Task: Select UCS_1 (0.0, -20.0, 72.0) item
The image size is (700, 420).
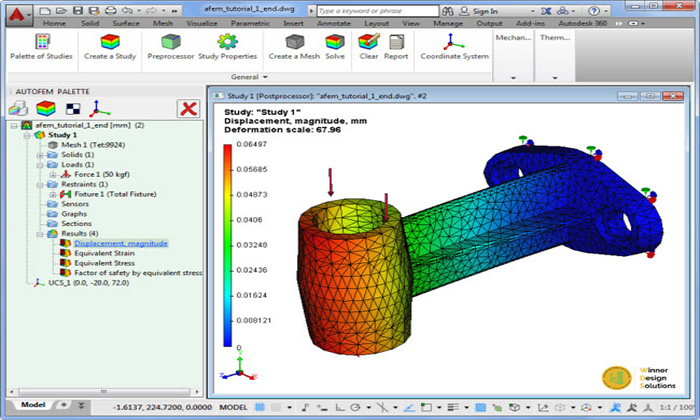Action: tap(88, 283)
